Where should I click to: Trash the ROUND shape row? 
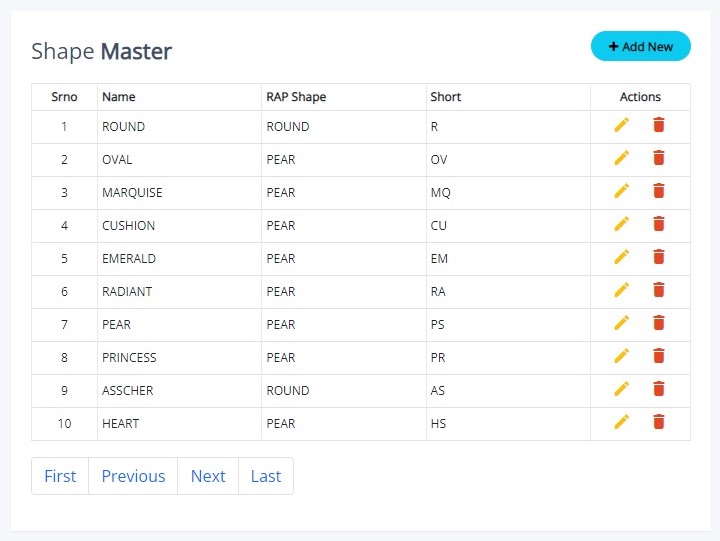point(658,125)
